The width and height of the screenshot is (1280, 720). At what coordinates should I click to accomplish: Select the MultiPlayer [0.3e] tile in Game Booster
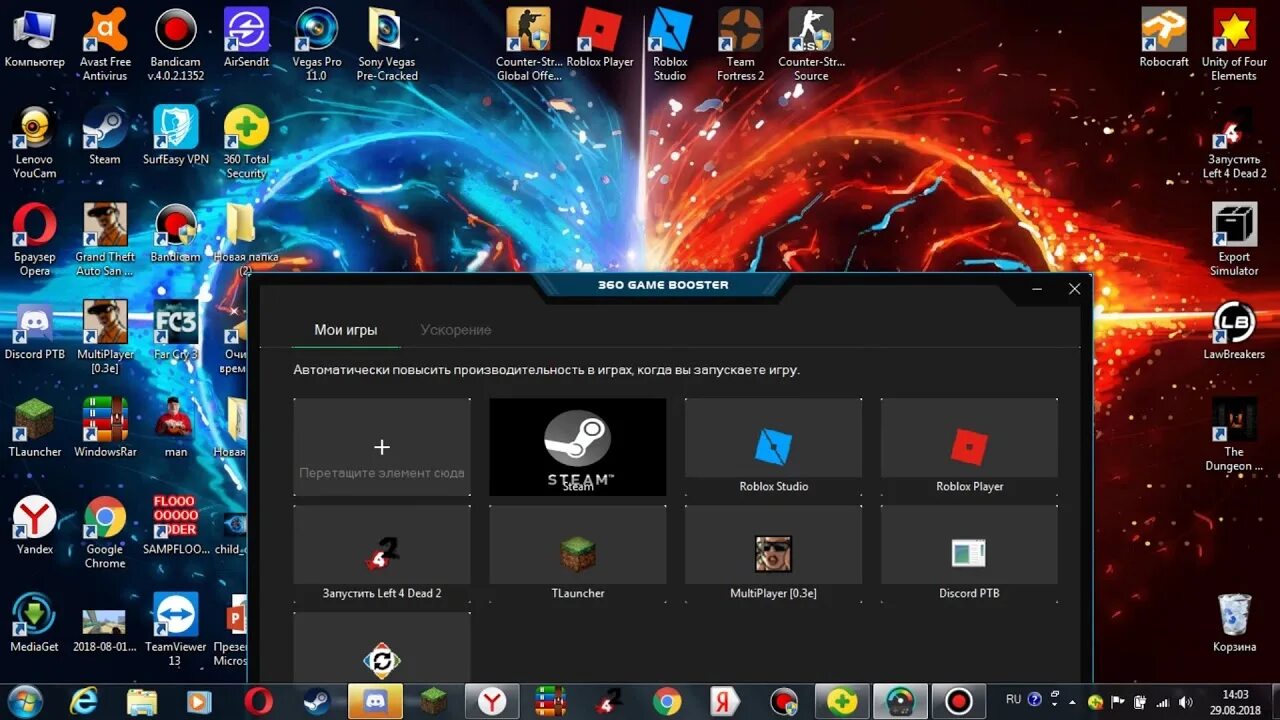tap(773, 554)
